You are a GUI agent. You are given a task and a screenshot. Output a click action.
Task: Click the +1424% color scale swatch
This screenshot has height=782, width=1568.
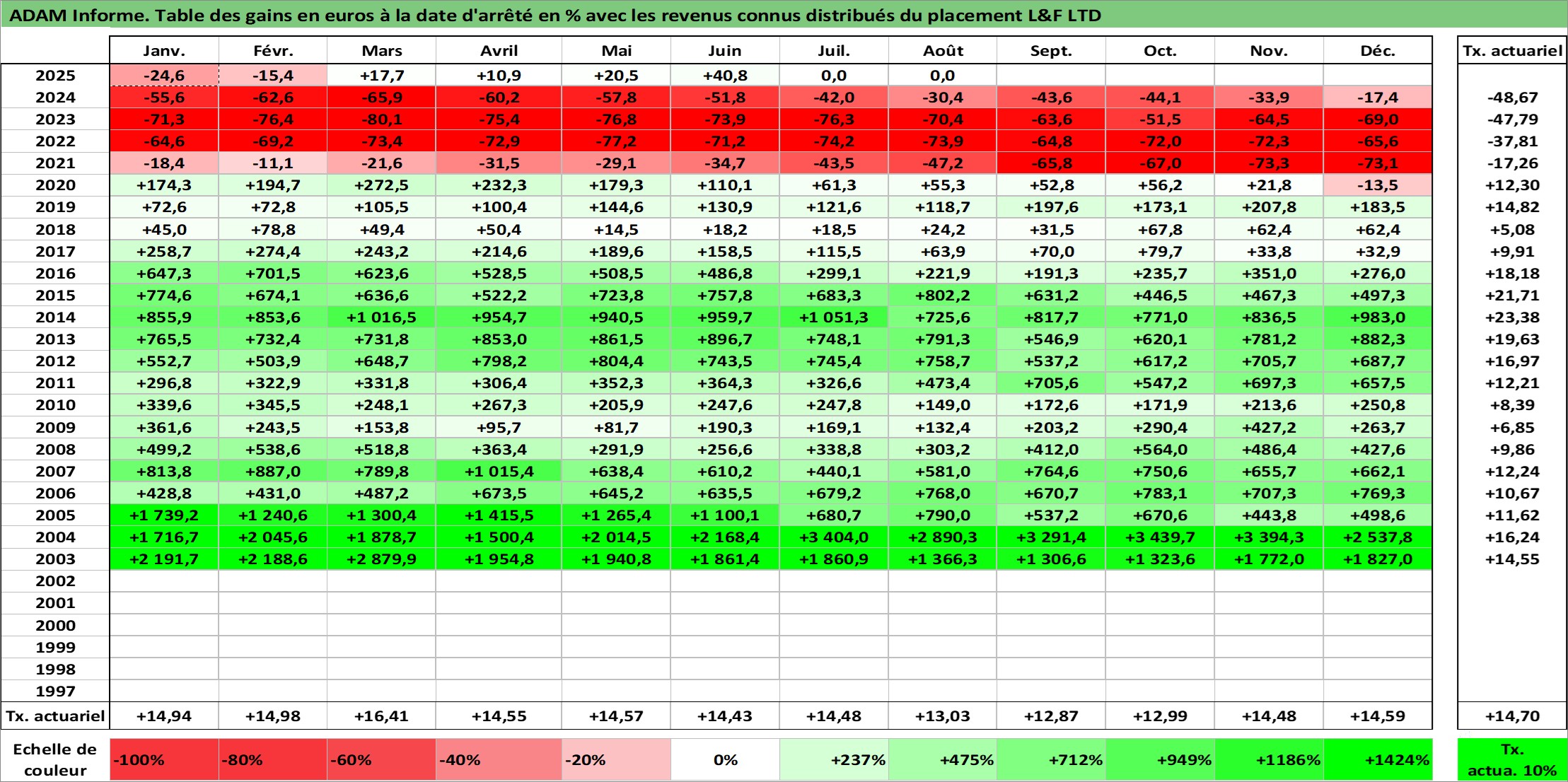1378,759
